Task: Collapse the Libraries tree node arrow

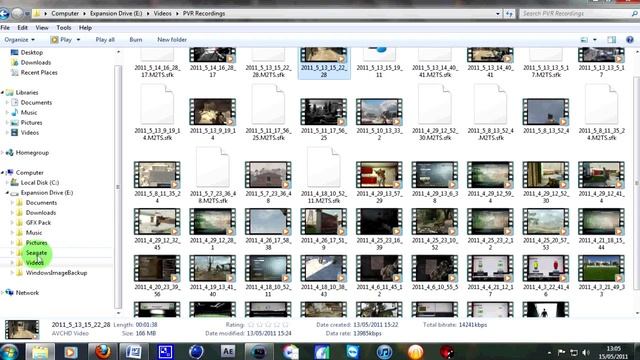Action: click(x=2, y=93)
